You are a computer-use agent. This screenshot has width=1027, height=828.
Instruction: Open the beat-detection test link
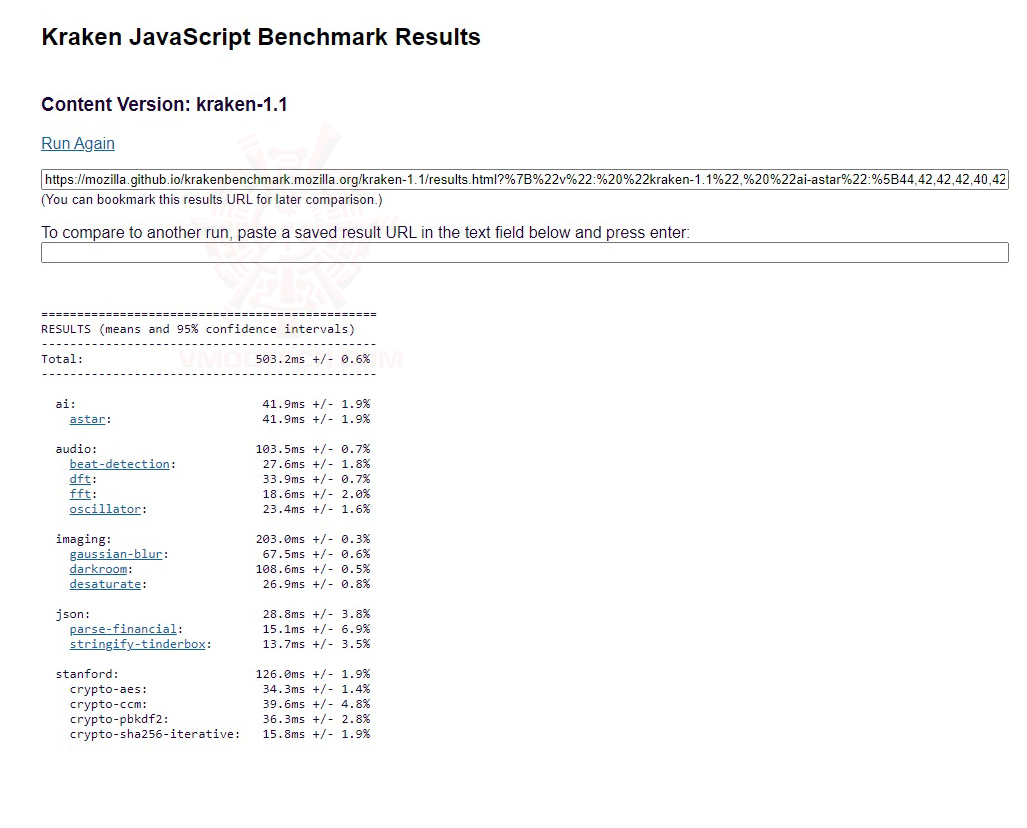point(119,464)
